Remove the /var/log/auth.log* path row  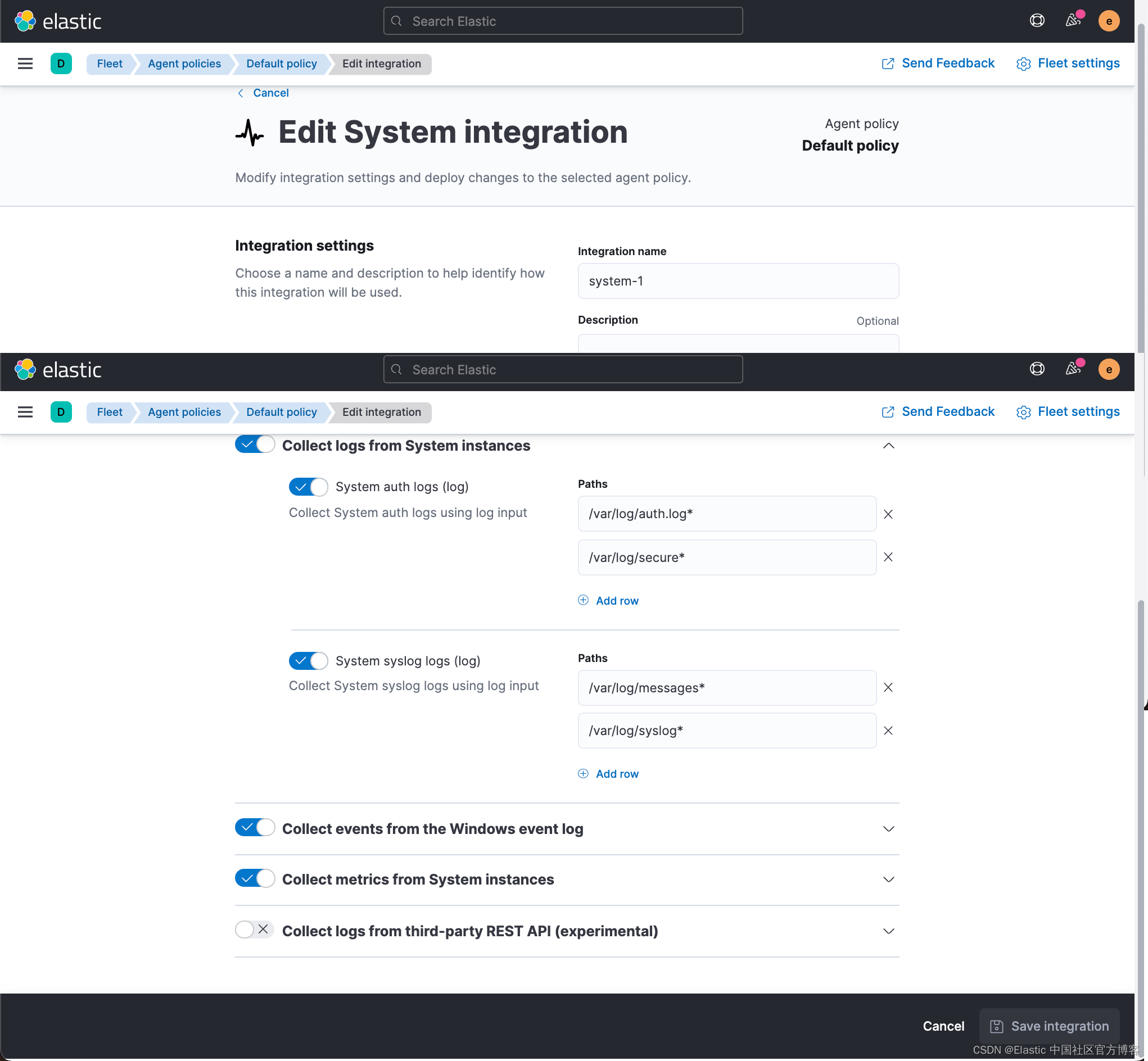(888, 514)
